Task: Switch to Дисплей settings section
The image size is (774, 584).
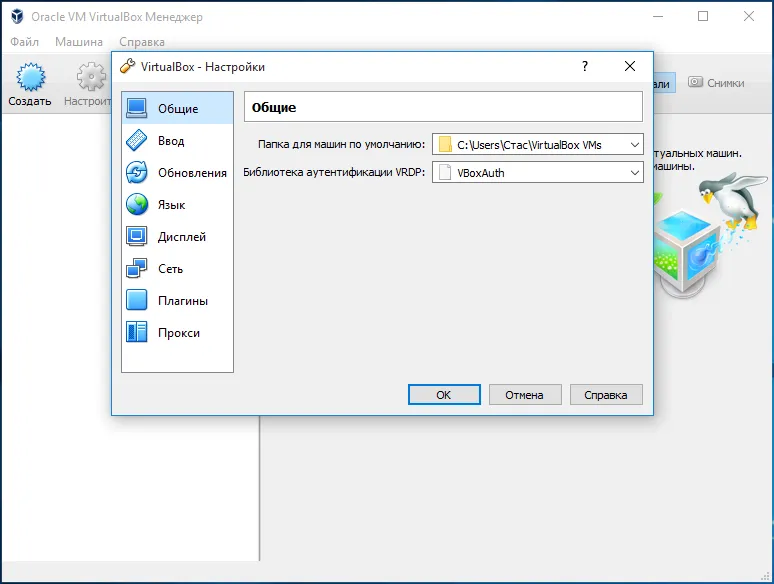Action: point(177,237)
